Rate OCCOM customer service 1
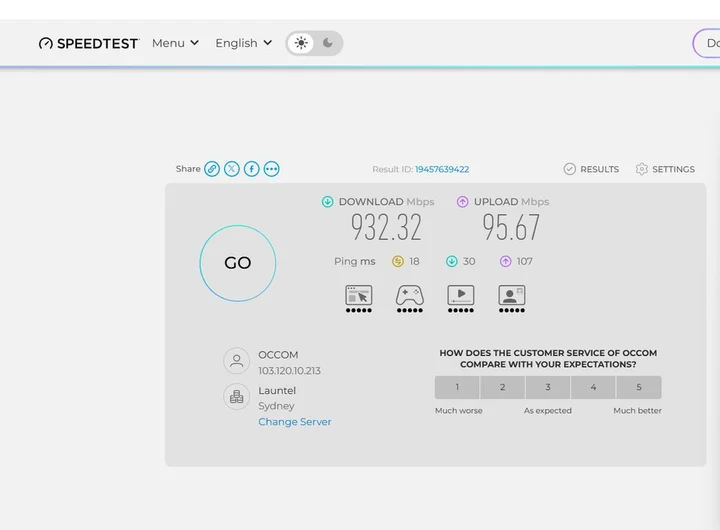The image size is (720, 530). [x=457, y=387]
